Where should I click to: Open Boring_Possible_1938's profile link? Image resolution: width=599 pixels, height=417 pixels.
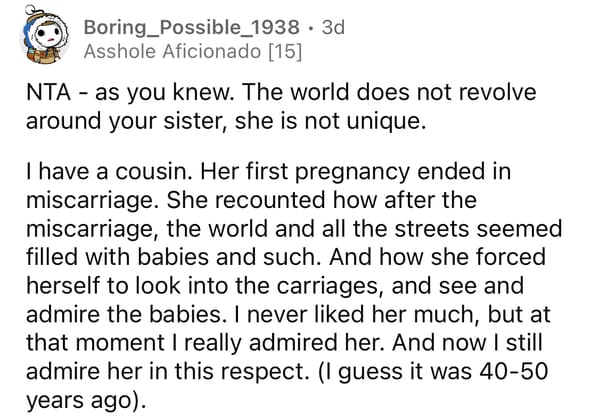(191, 27)
